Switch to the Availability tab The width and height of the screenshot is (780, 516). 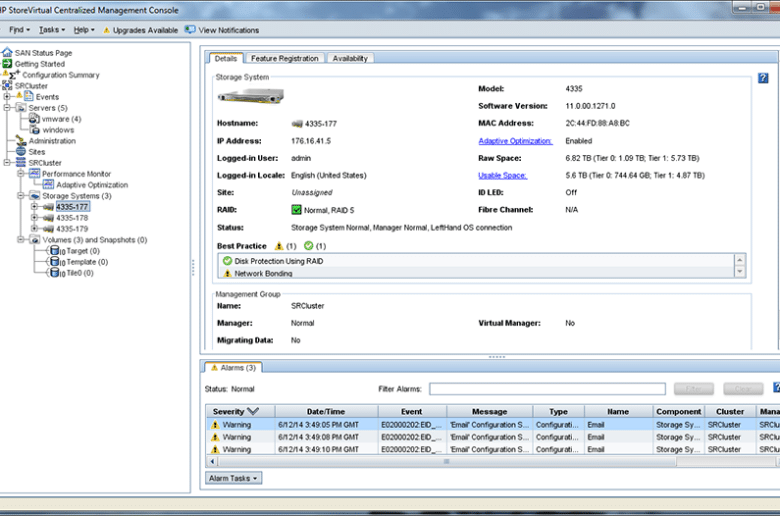(350, 58)
